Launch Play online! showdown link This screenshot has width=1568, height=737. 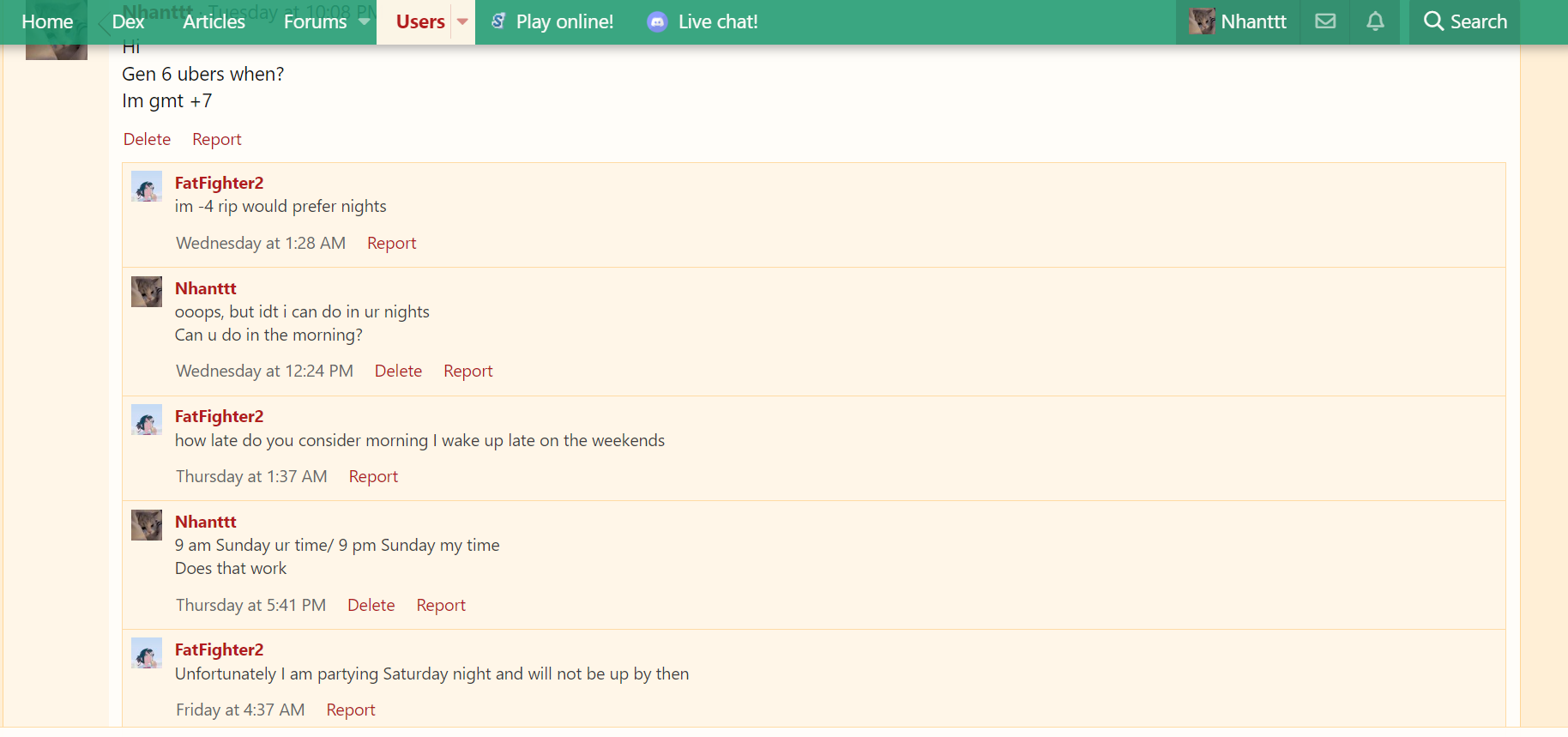pyautogui.click(x=552, y=21)
